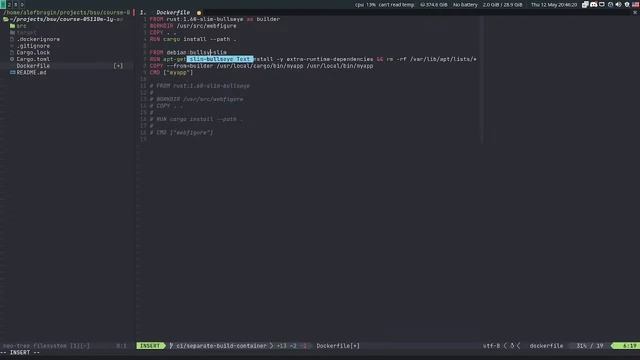The height and width of the screenshot is (360, 640).
Task: Click the utf-8 encoding indicator
Action: click(x=491, y=346)
